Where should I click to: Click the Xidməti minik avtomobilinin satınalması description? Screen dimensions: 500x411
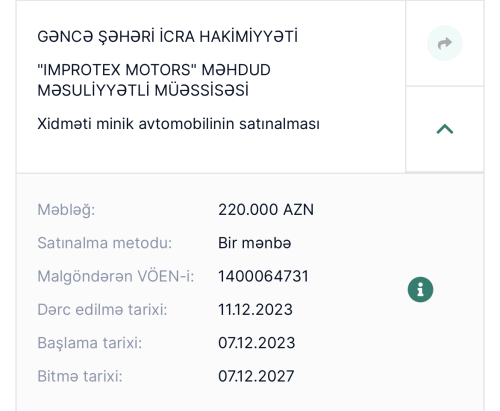tap(178, 124)
